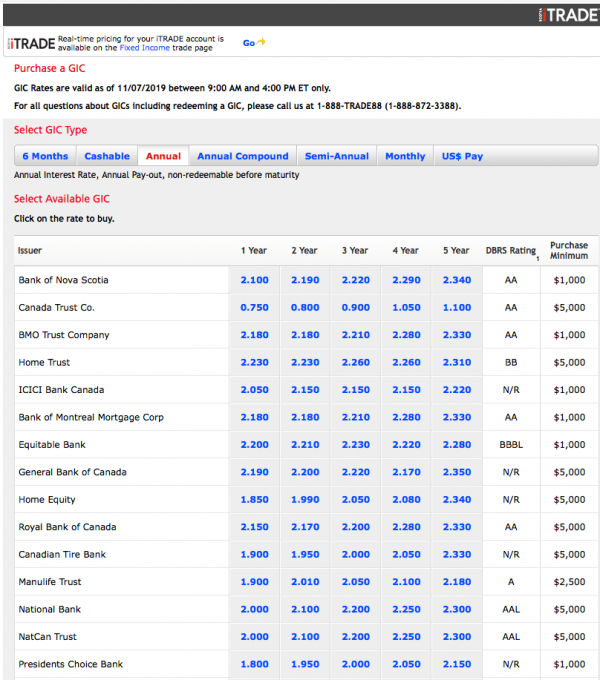
Task: Click Canada Trust Co. 1 Year rate 0.750
Action: click(x=254, y=308)
